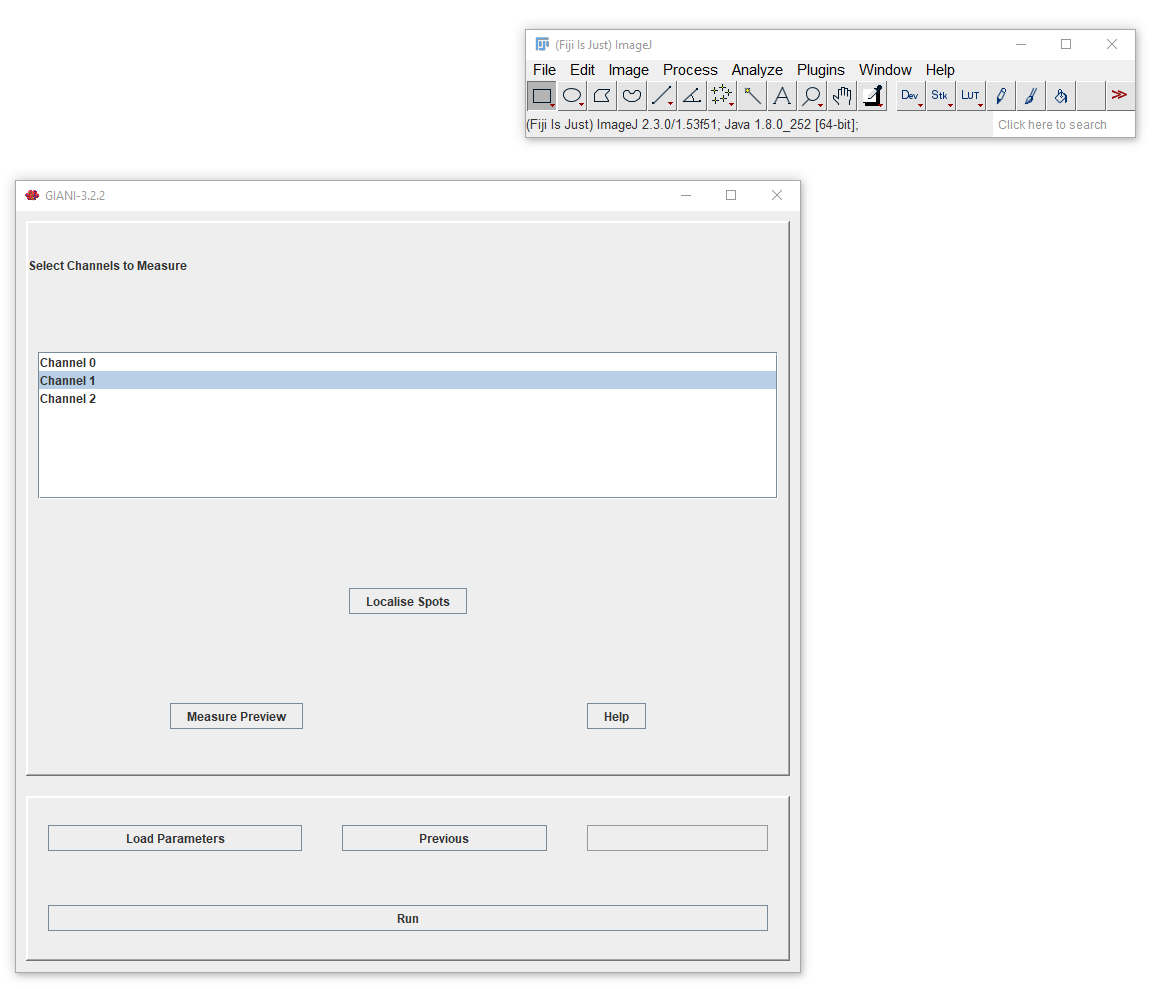
Task: Select the Polygon selection tool
Action: coord(602,96)
